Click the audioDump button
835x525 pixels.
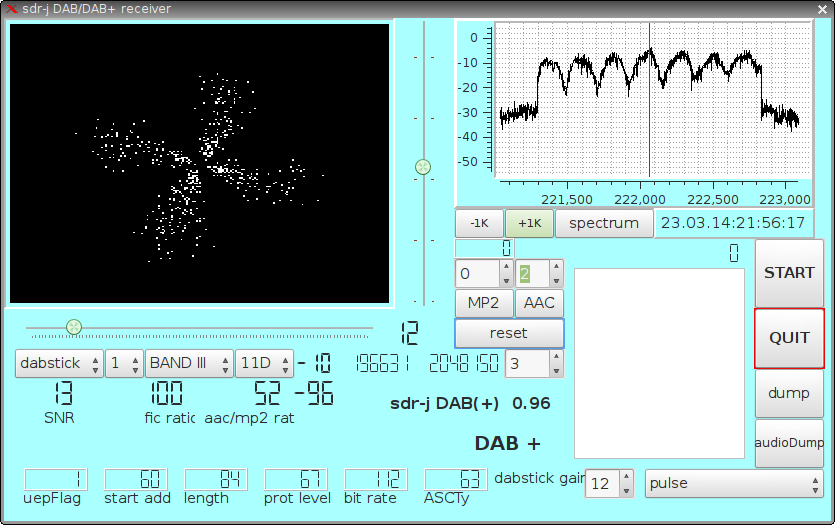pyautogui.click(x=789, y=443)
